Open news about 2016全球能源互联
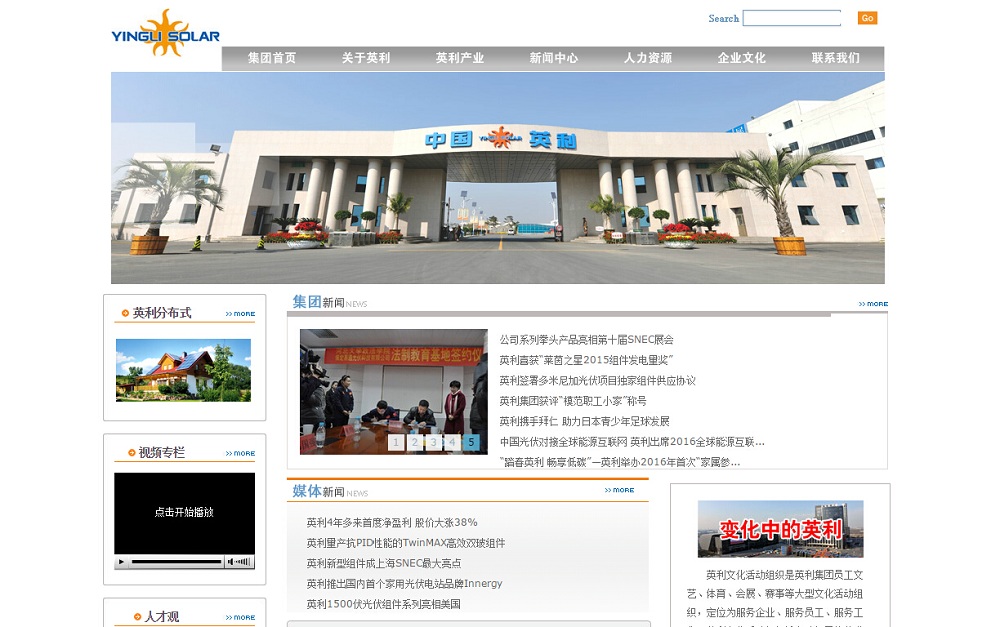 click(631, 442)
